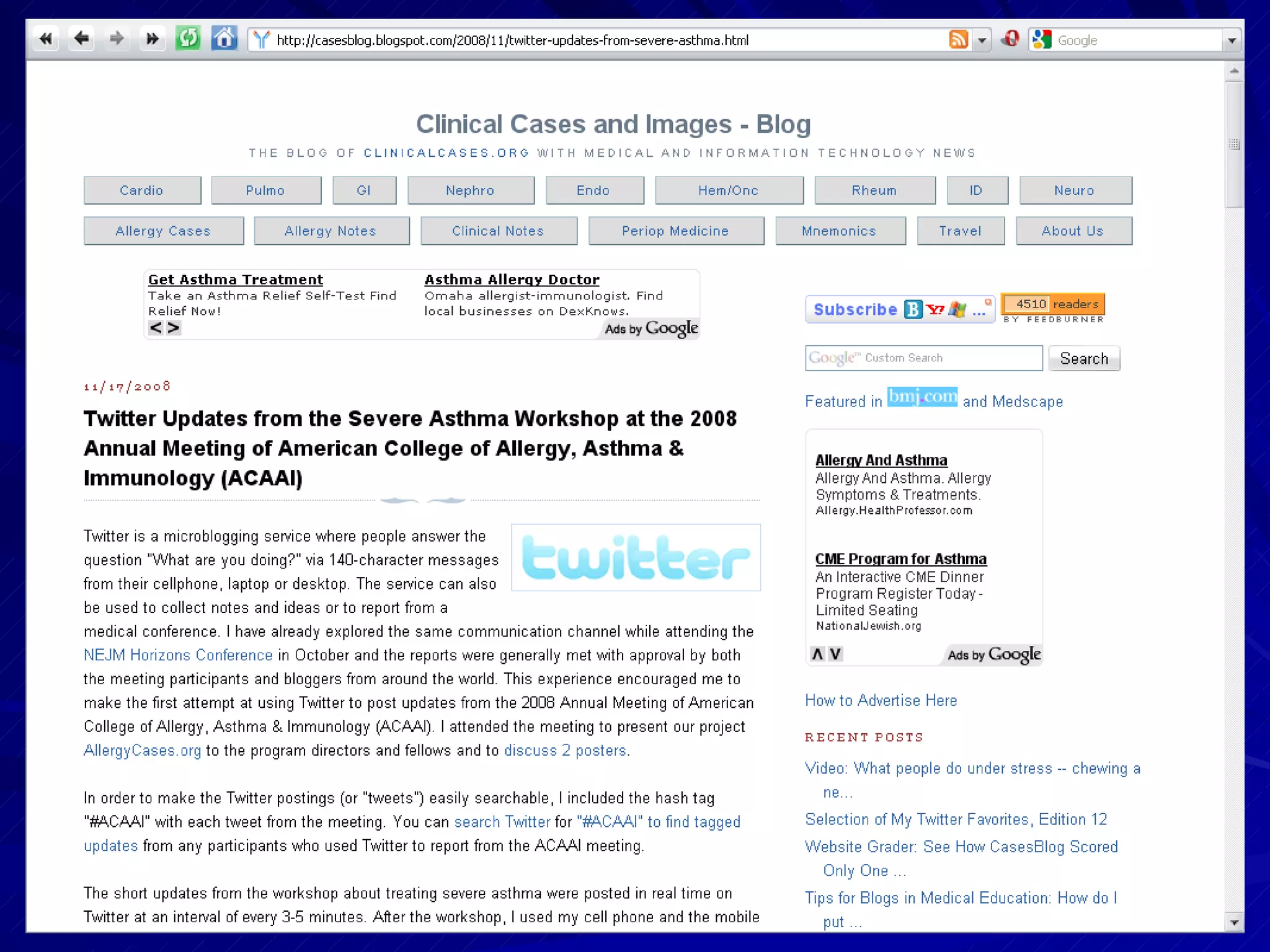Image resolution: width=1270 pixels, height=952 pixels.
Task: Open the browser search box dropdown arrow
Action: coord(1232,41)
